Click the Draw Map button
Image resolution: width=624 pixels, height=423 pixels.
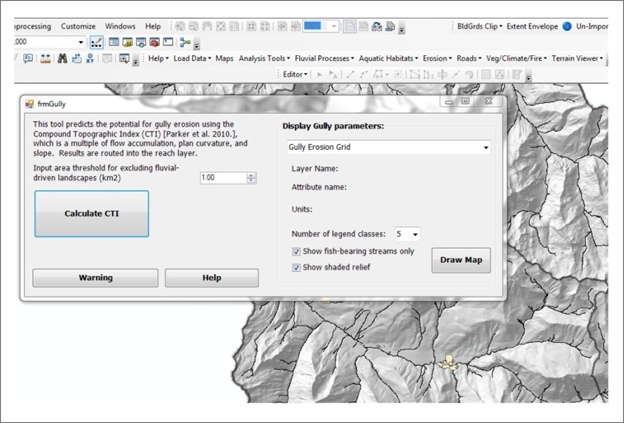pyautogui.click(x=461, y=260)
